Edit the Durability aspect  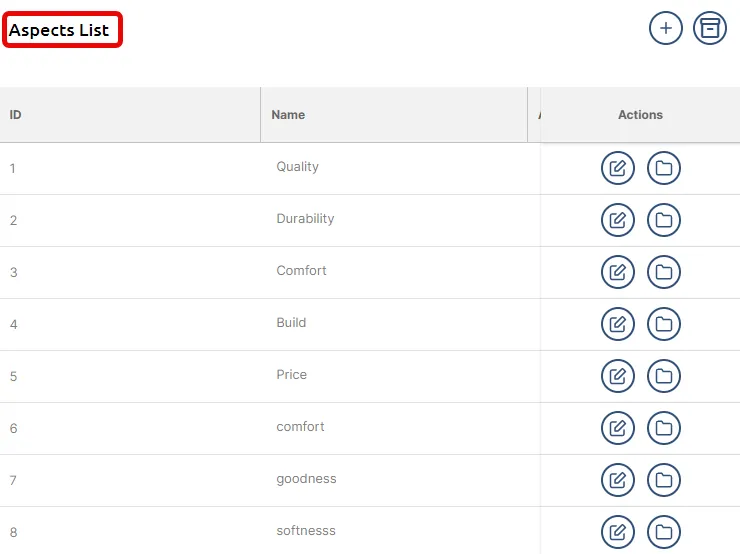[x=617, y=220]
